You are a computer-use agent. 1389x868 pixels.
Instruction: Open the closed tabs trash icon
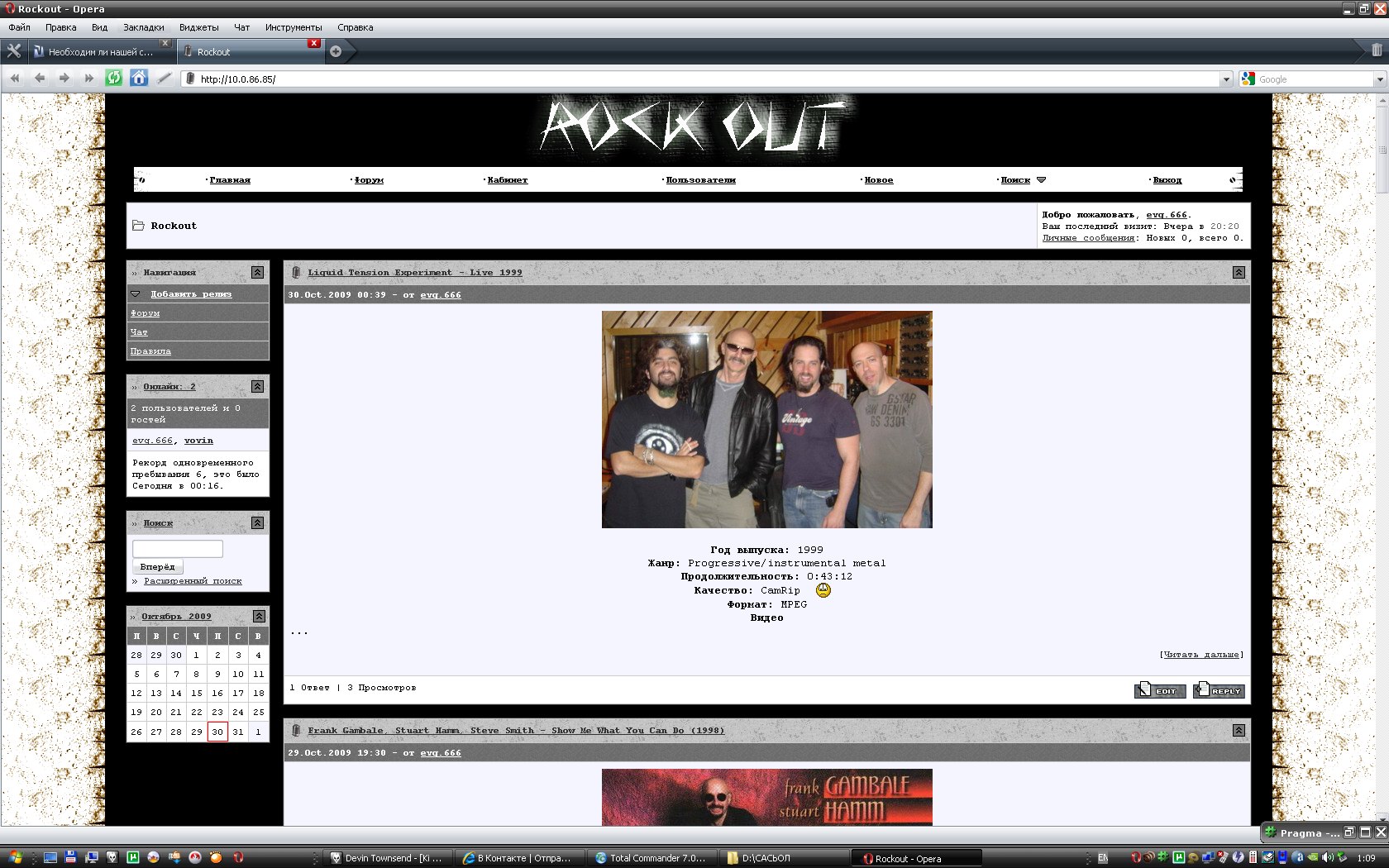point(1376,50)
